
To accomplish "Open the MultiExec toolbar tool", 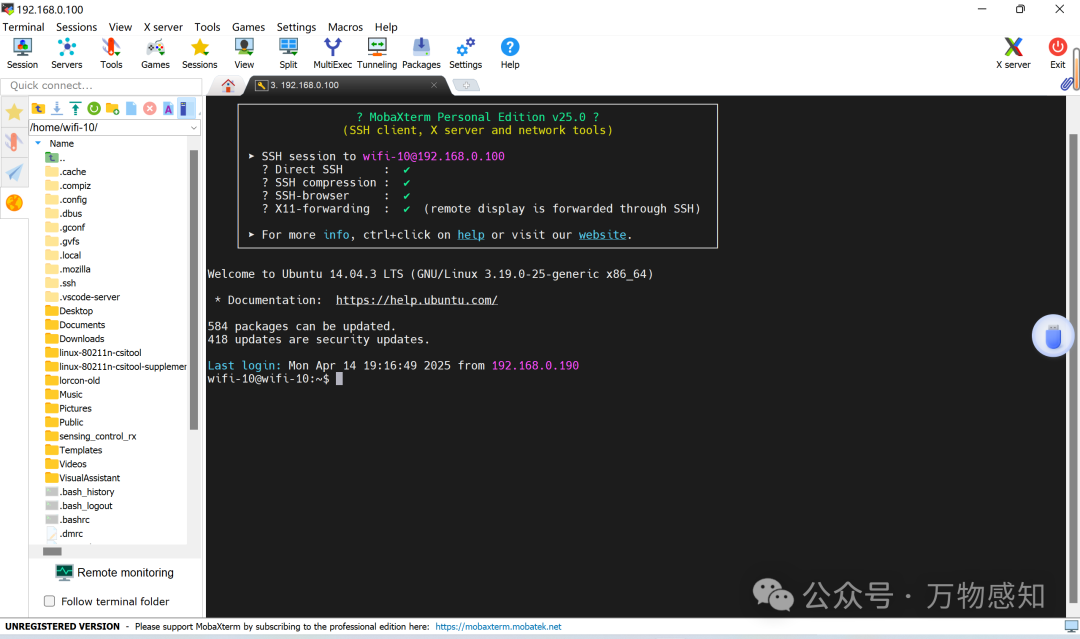I will pyautogui.click(x=332, y=52).
